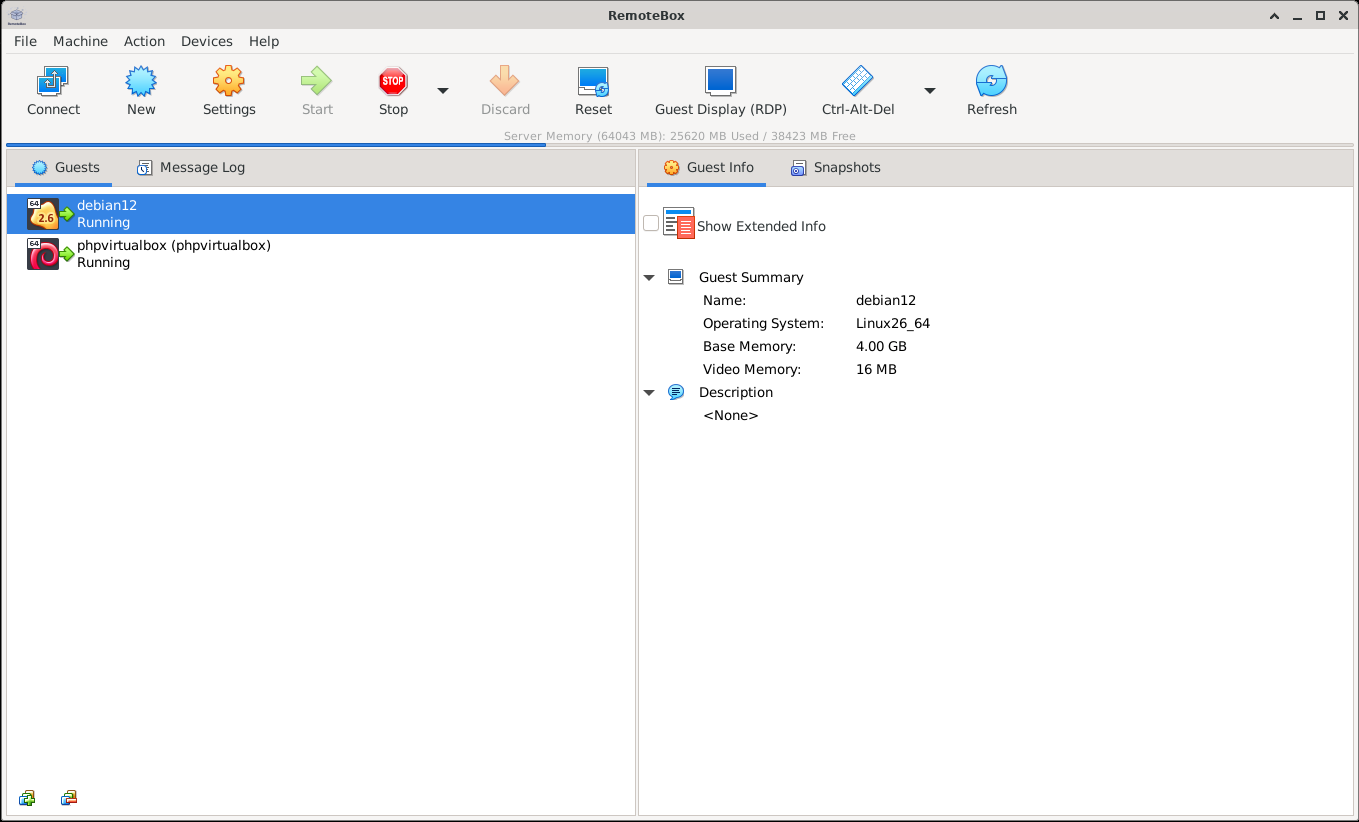
Task: Send Ctrl-Alt-Del keyboard icon
Action: pyautogui.click(x=857, y=81)
